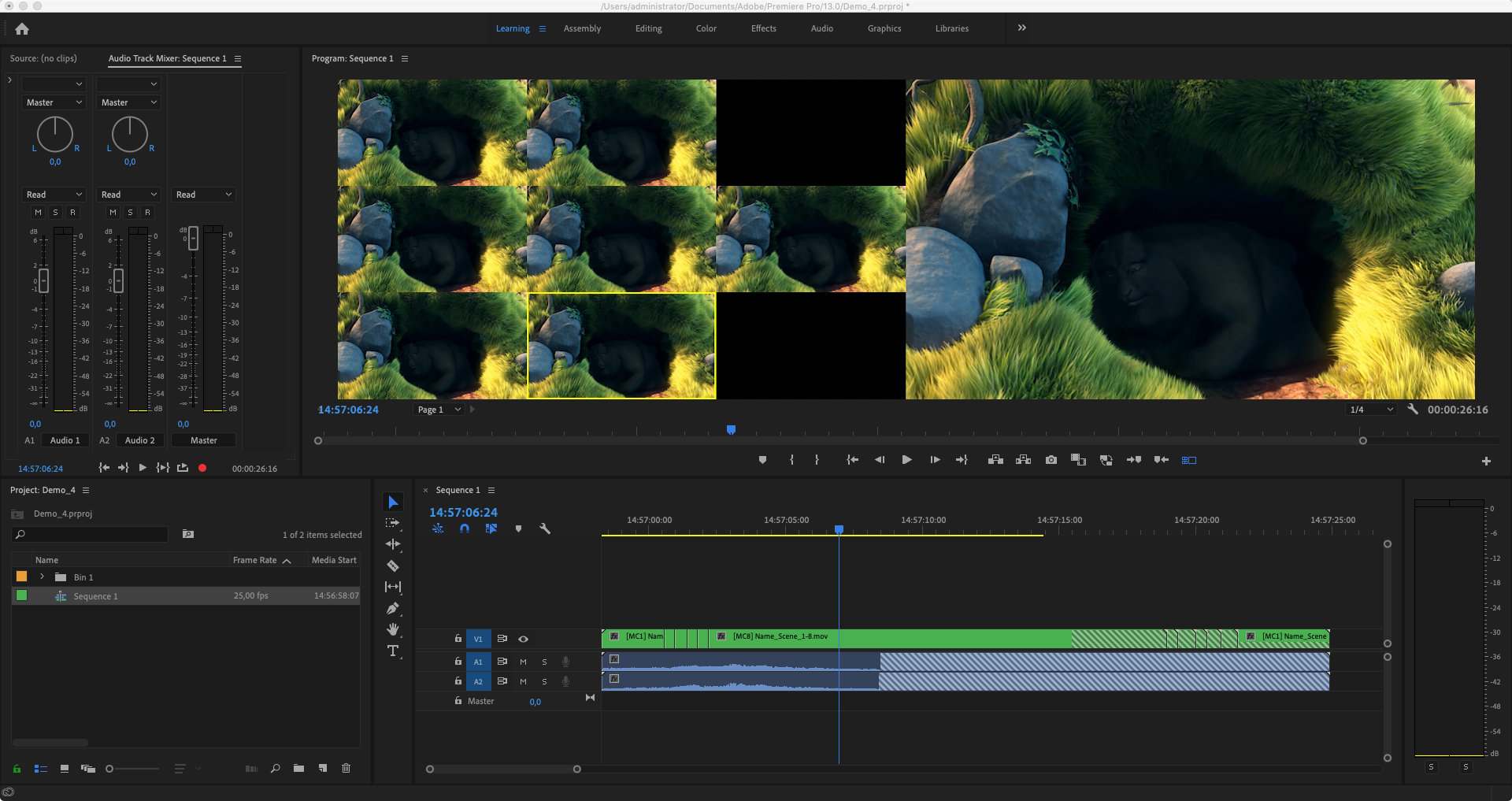Mute track A1 in timeline
The height and width of the screenshot is (801, 1512).
(523, 662)
